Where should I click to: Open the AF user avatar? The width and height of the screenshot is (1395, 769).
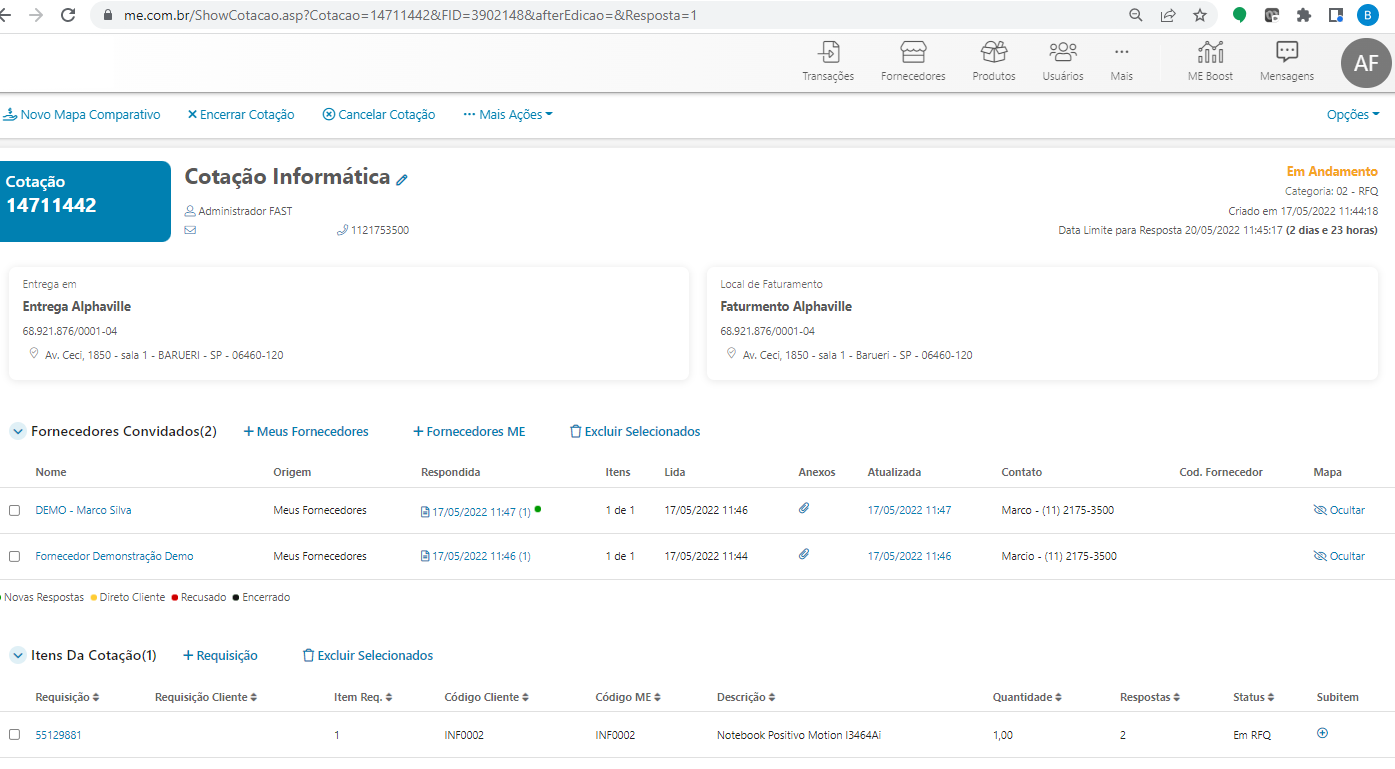pos(1366,63)
